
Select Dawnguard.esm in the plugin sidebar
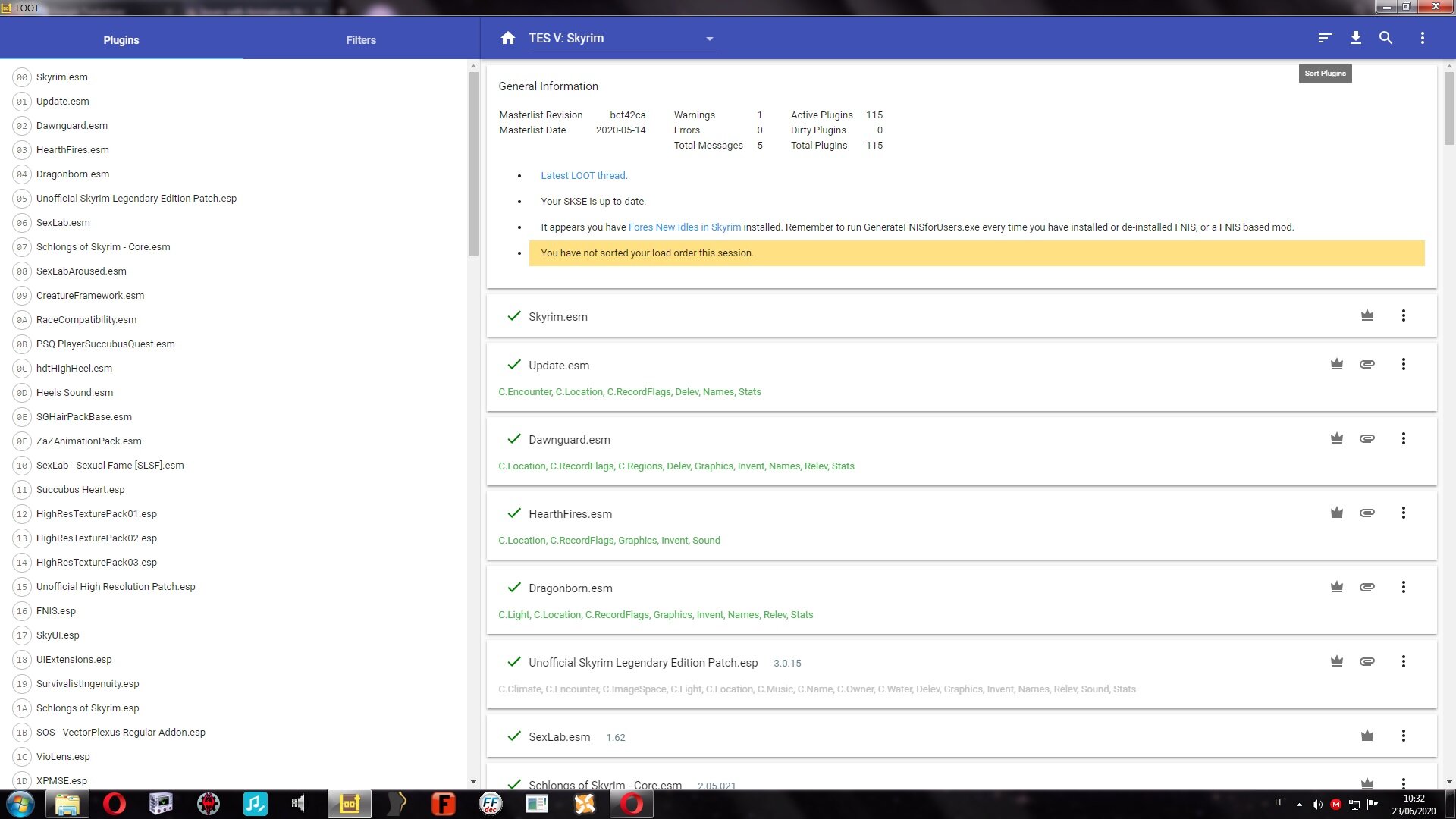point(72,125)
